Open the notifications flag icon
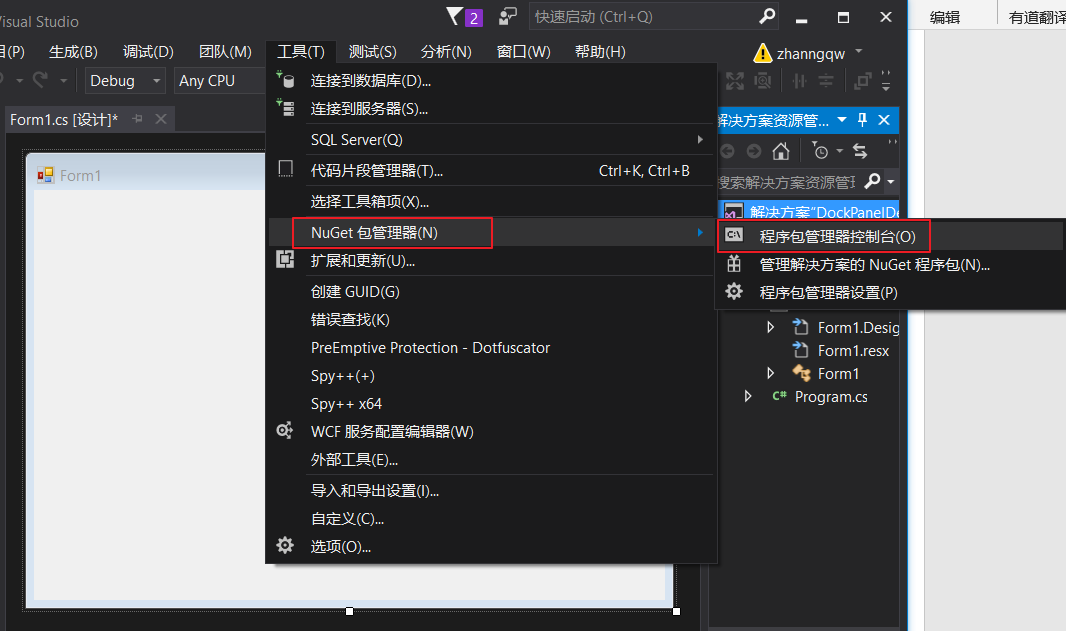The height and width of the screenshot is (631, 1066). click(x=454, y=16)
